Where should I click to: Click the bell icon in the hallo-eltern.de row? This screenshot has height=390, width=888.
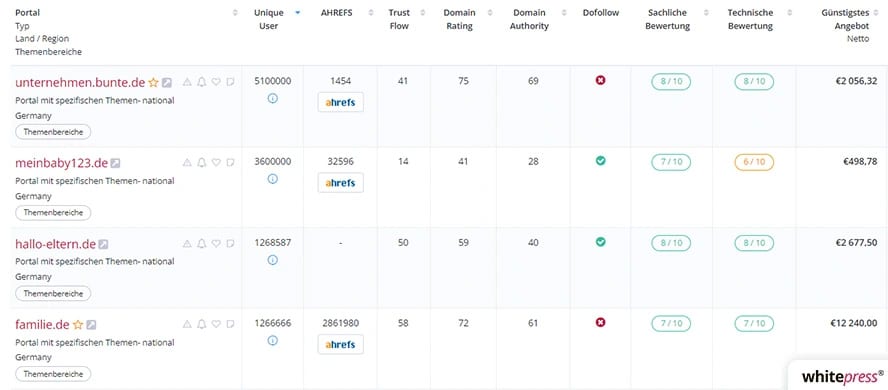pyautogui.click(x=202, y=244)
